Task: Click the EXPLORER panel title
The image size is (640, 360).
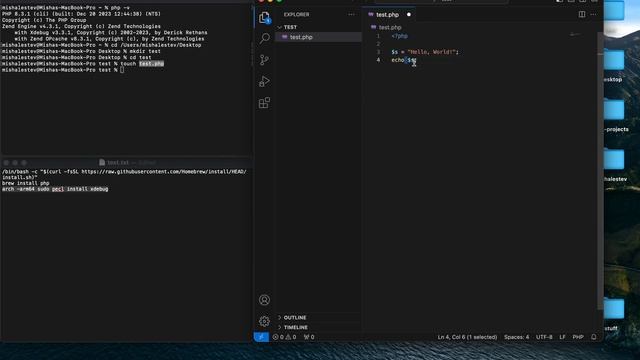Action: click(x=296, y=14)
